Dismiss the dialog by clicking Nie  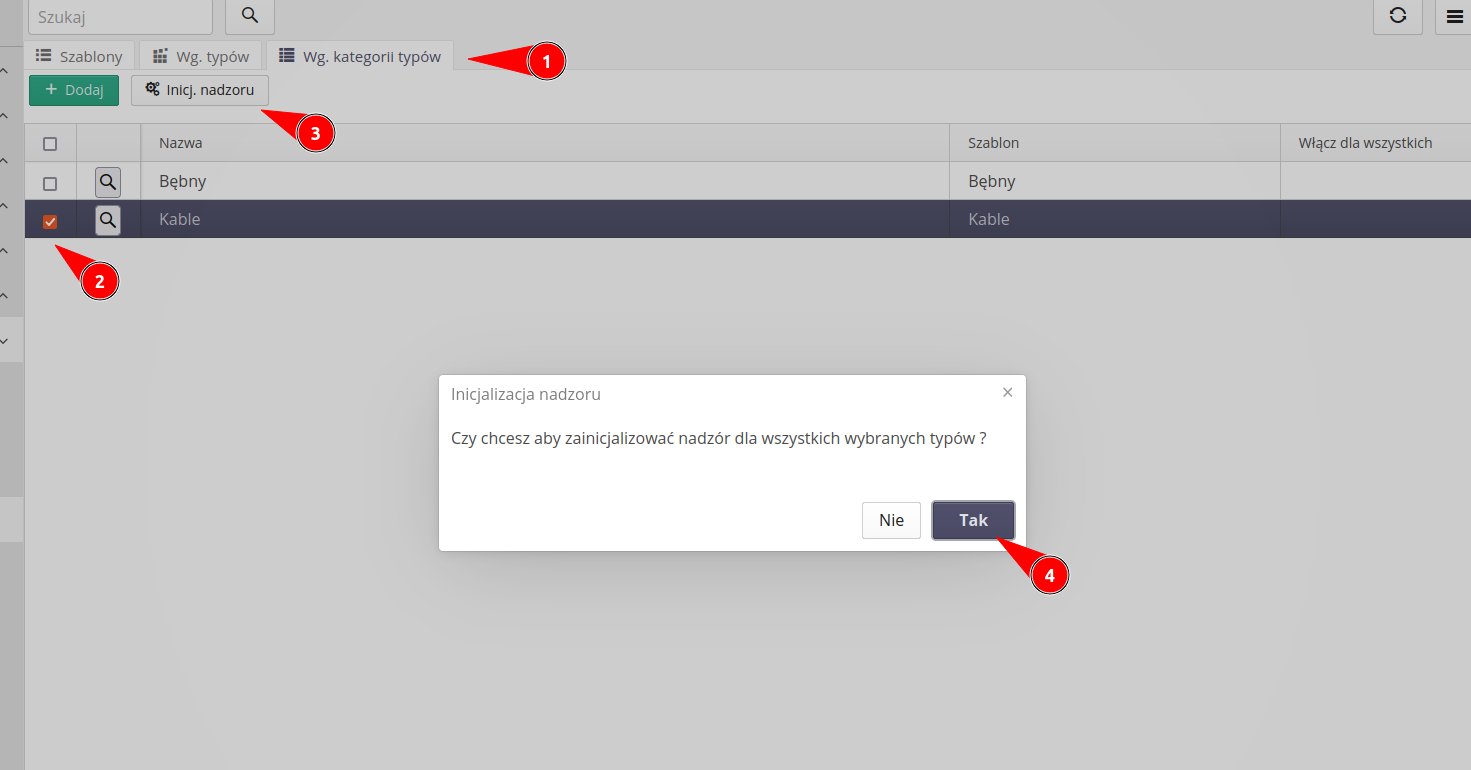[890, 520]
